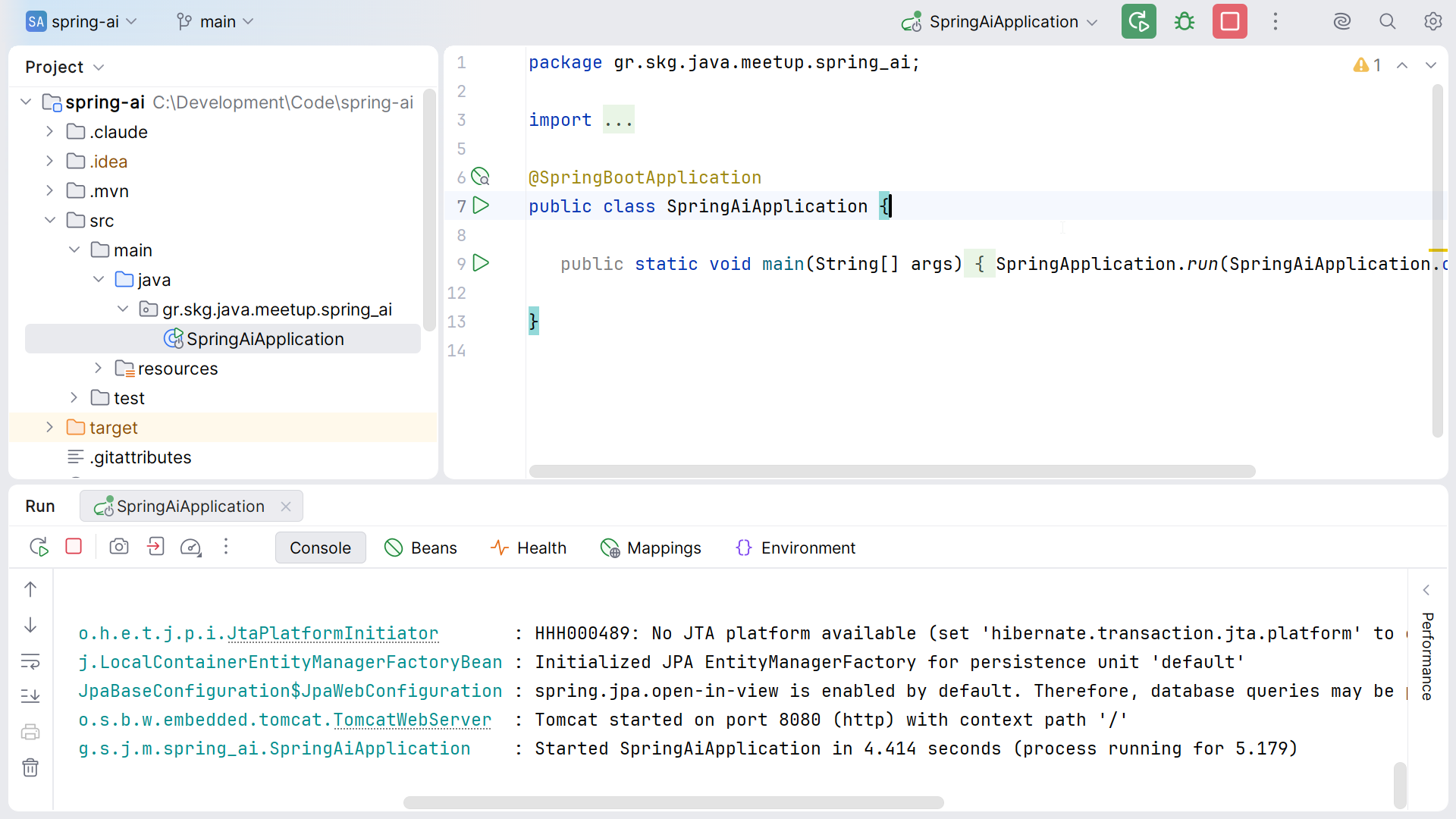Toggle scroll to end of console
Viewport: 1456px width, 819px height.
pyautogui.click(x=30, y=695)
